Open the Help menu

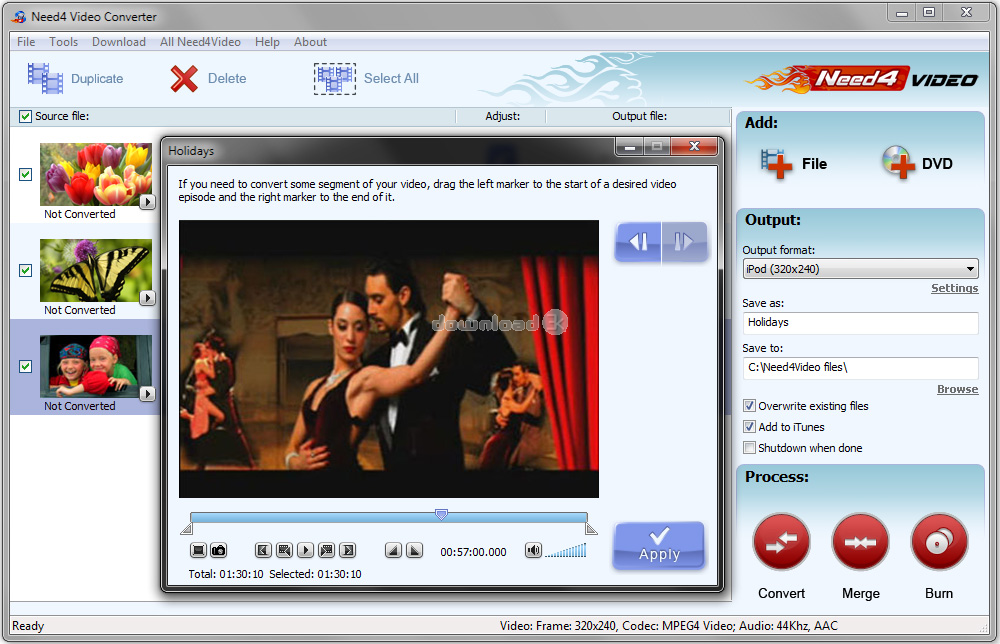click(267, 42)
